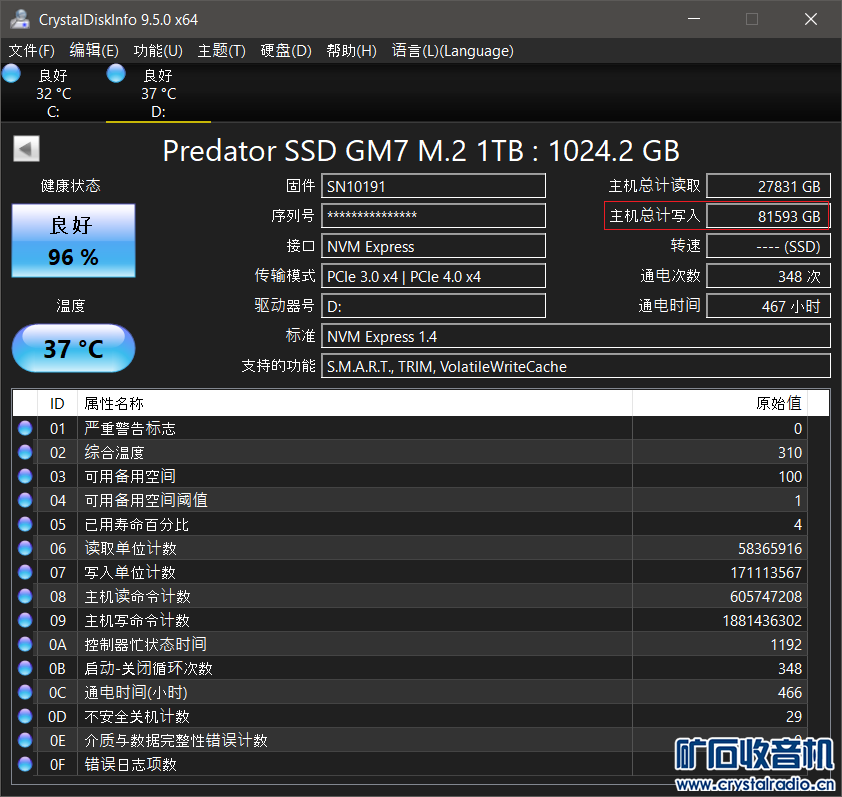Click the 序列号 masked serial number field

point(434,216)
